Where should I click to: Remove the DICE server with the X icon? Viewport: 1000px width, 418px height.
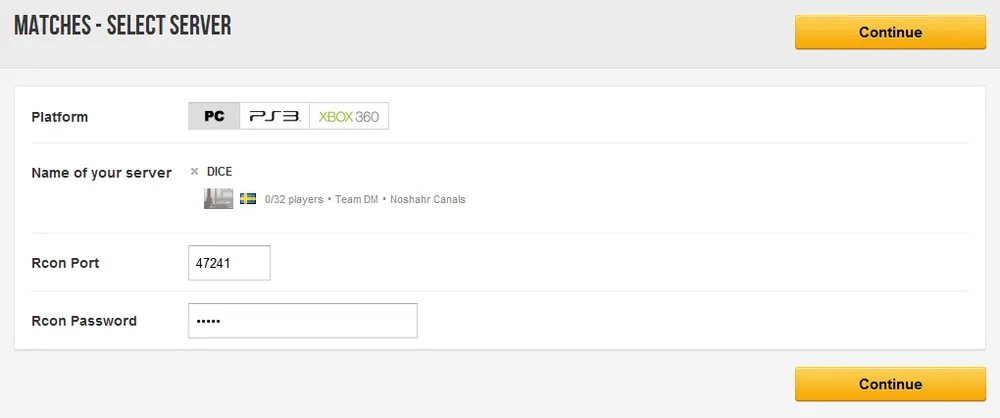[x=195, y=172]
